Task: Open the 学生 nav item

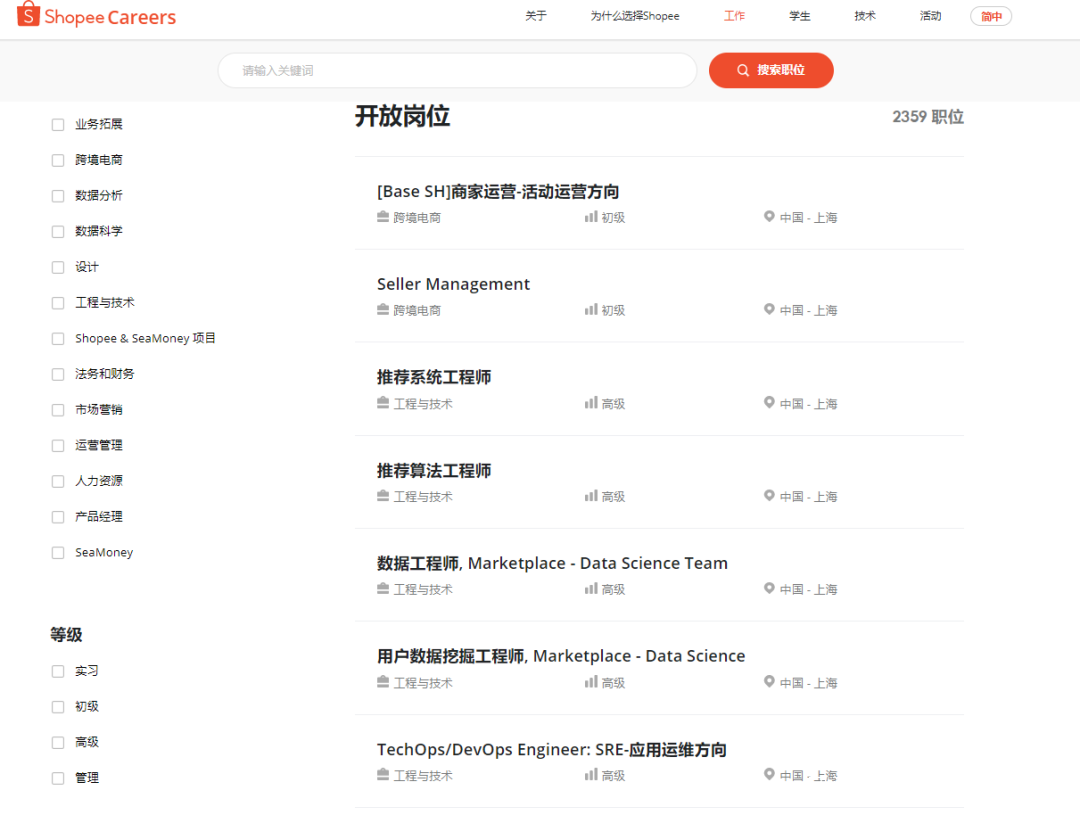Action: [800, 16]
